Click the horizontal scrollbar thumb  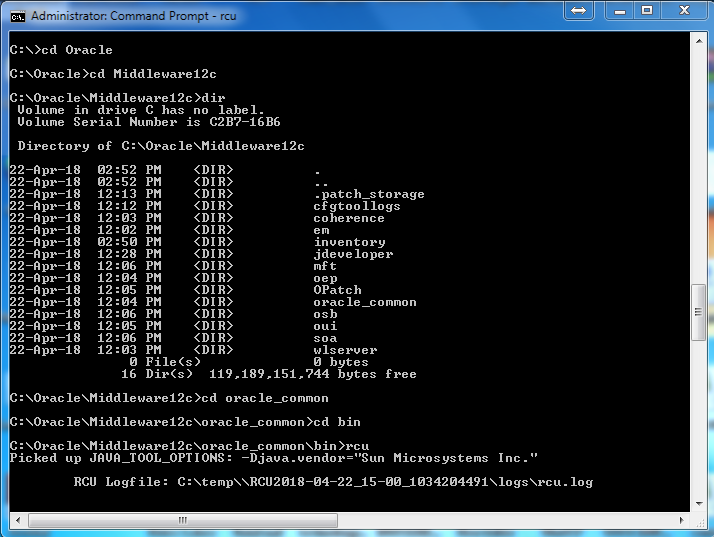183,520
